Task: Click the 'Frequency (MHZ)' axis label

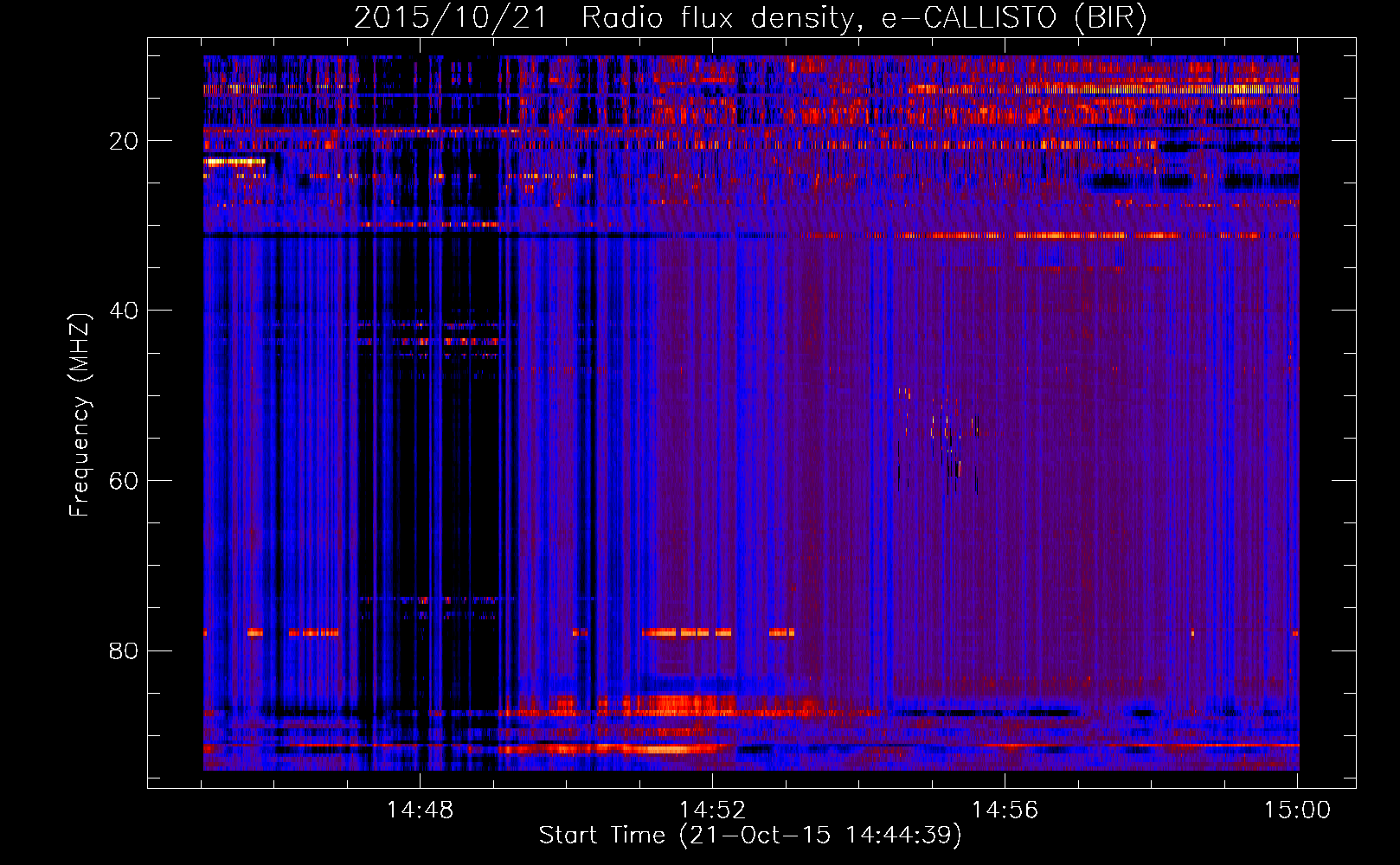Action: tap(79, 415)
